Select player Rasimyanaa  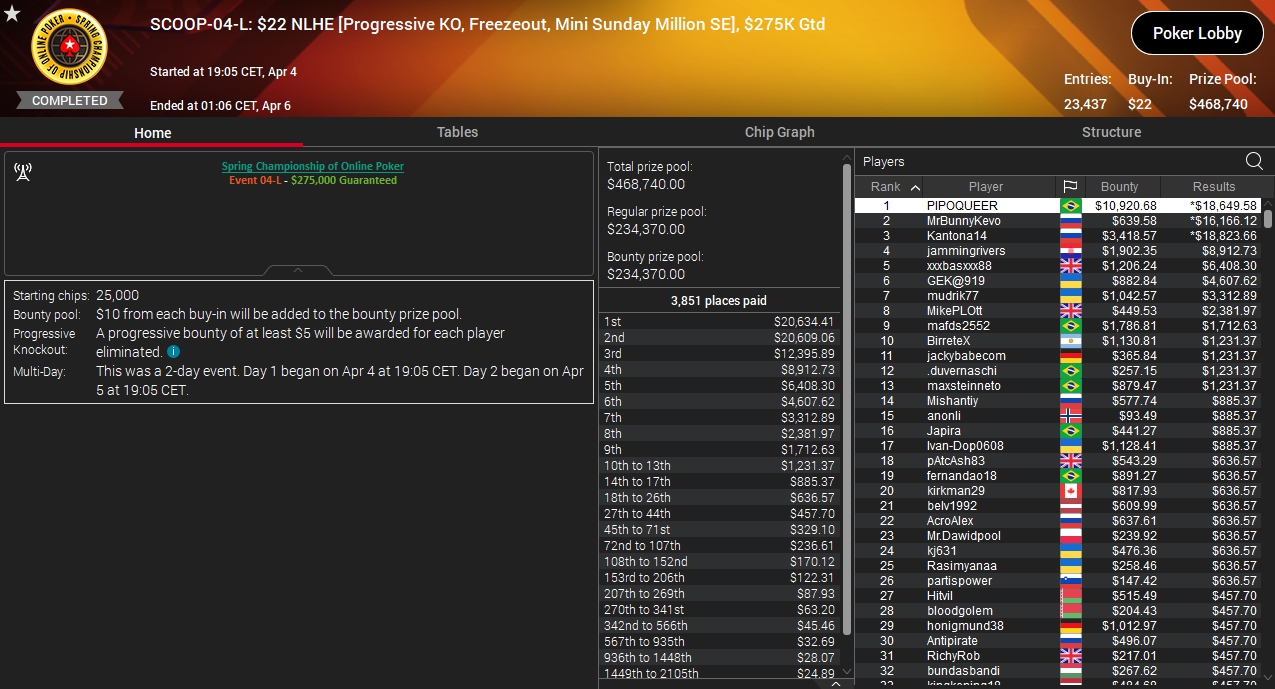point(961,565)
